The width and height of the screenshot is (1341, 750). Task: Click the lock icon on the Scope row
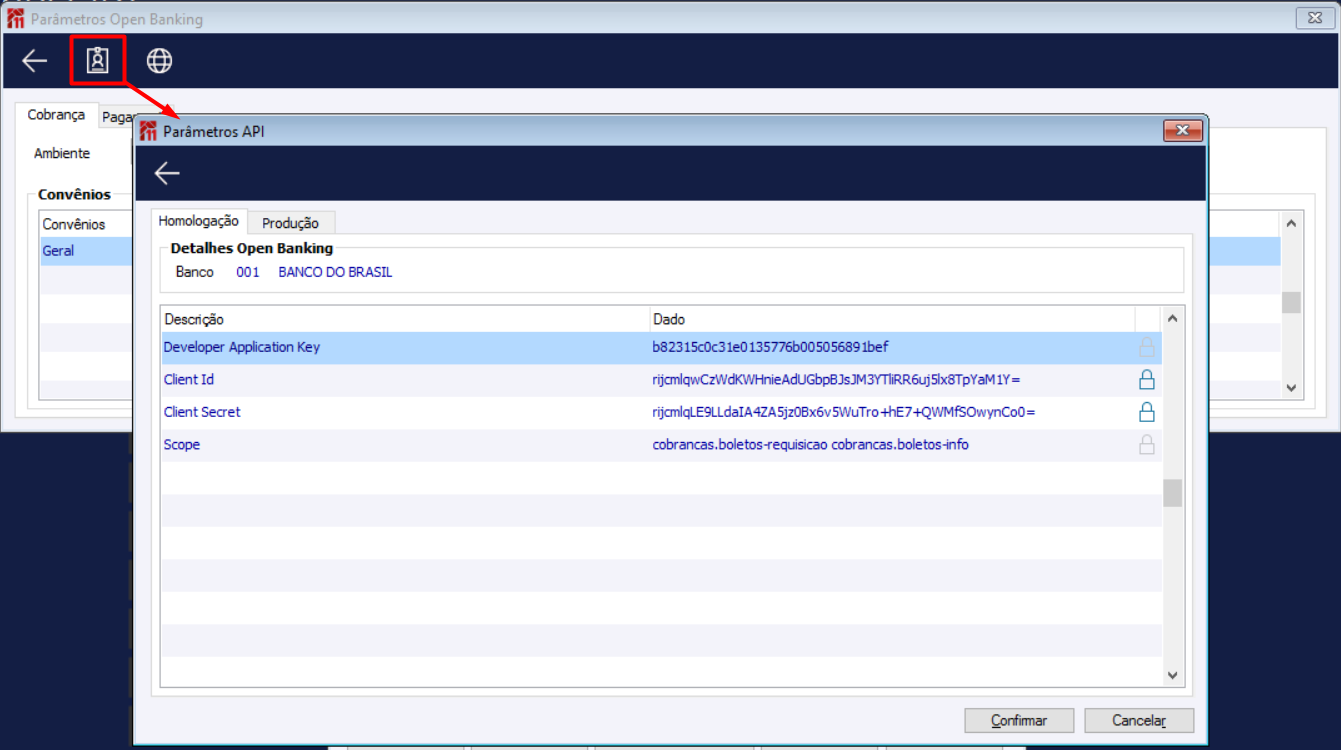[1147, 445]
